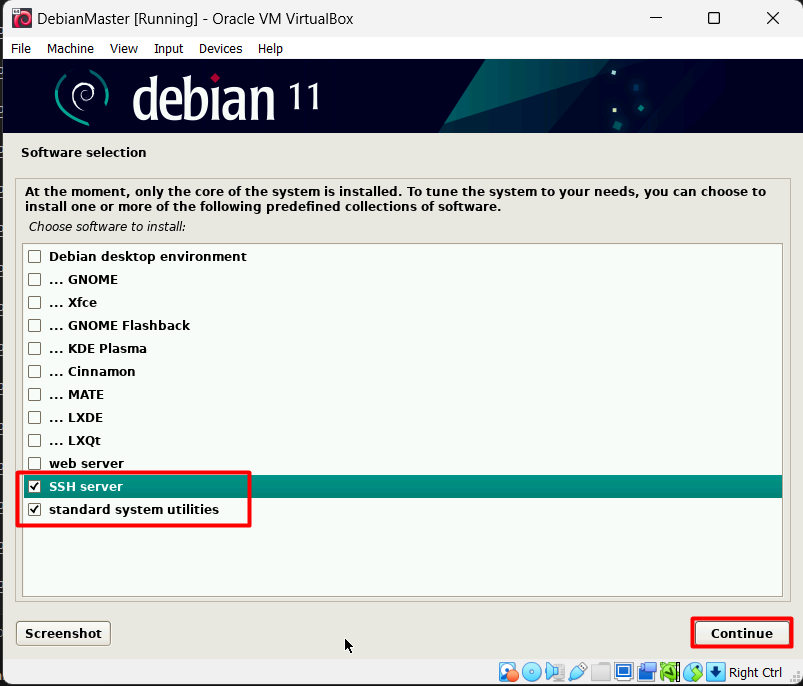This screenshot has height=686, width=803.
Task: Open the File menu
Action: point(21,49)
